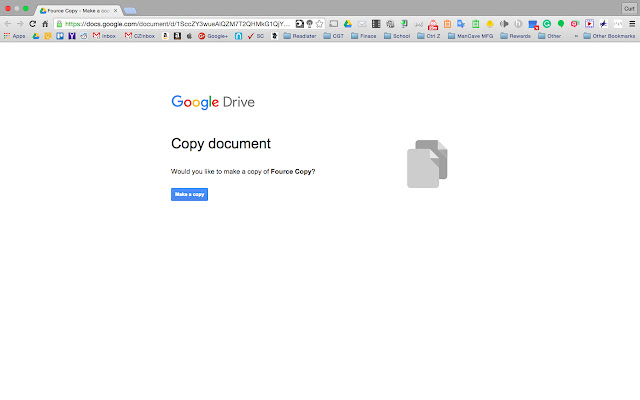Open the Yahoo bookmark icon

click(x=72, y=36)
